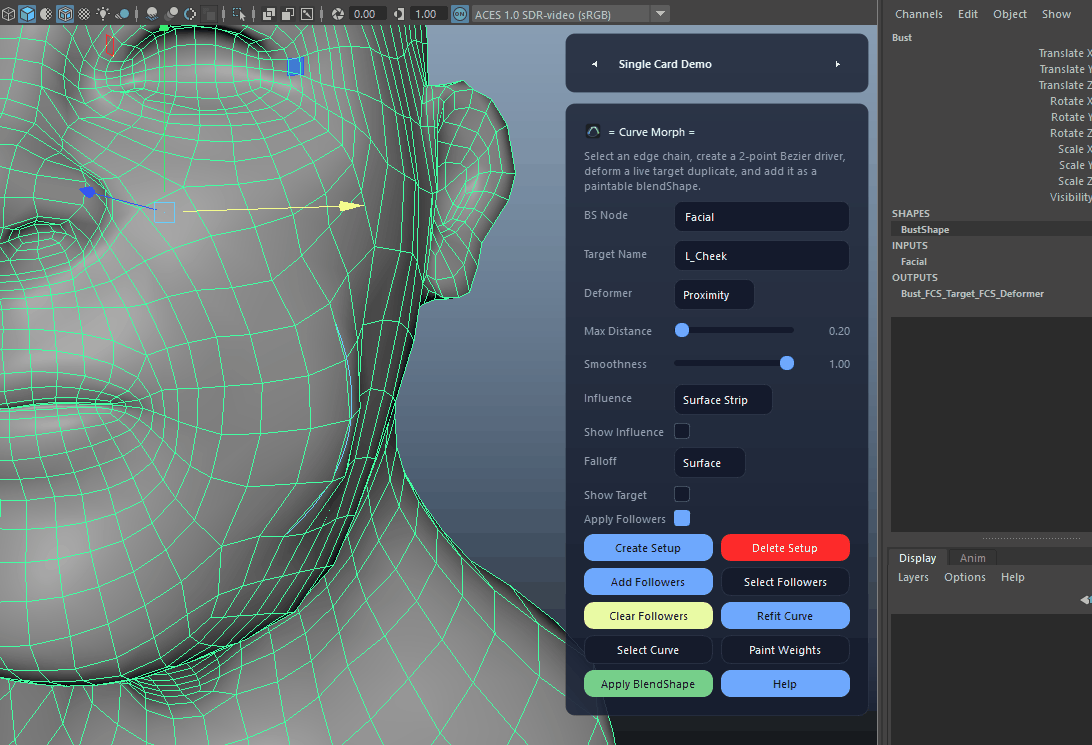Toggle wireframe on shaded icon

click(x=65, y=14)
